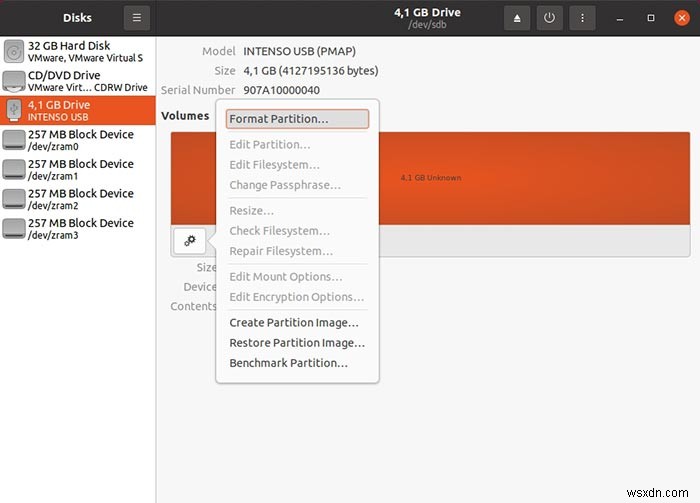700x503 pixels.
Task: Click the eject drive icon
Action: (517, 18)
